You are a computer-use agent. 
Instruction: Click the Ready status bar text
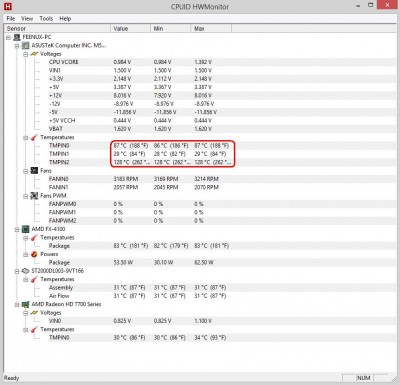pyautogui.click(x=12, y=378)
